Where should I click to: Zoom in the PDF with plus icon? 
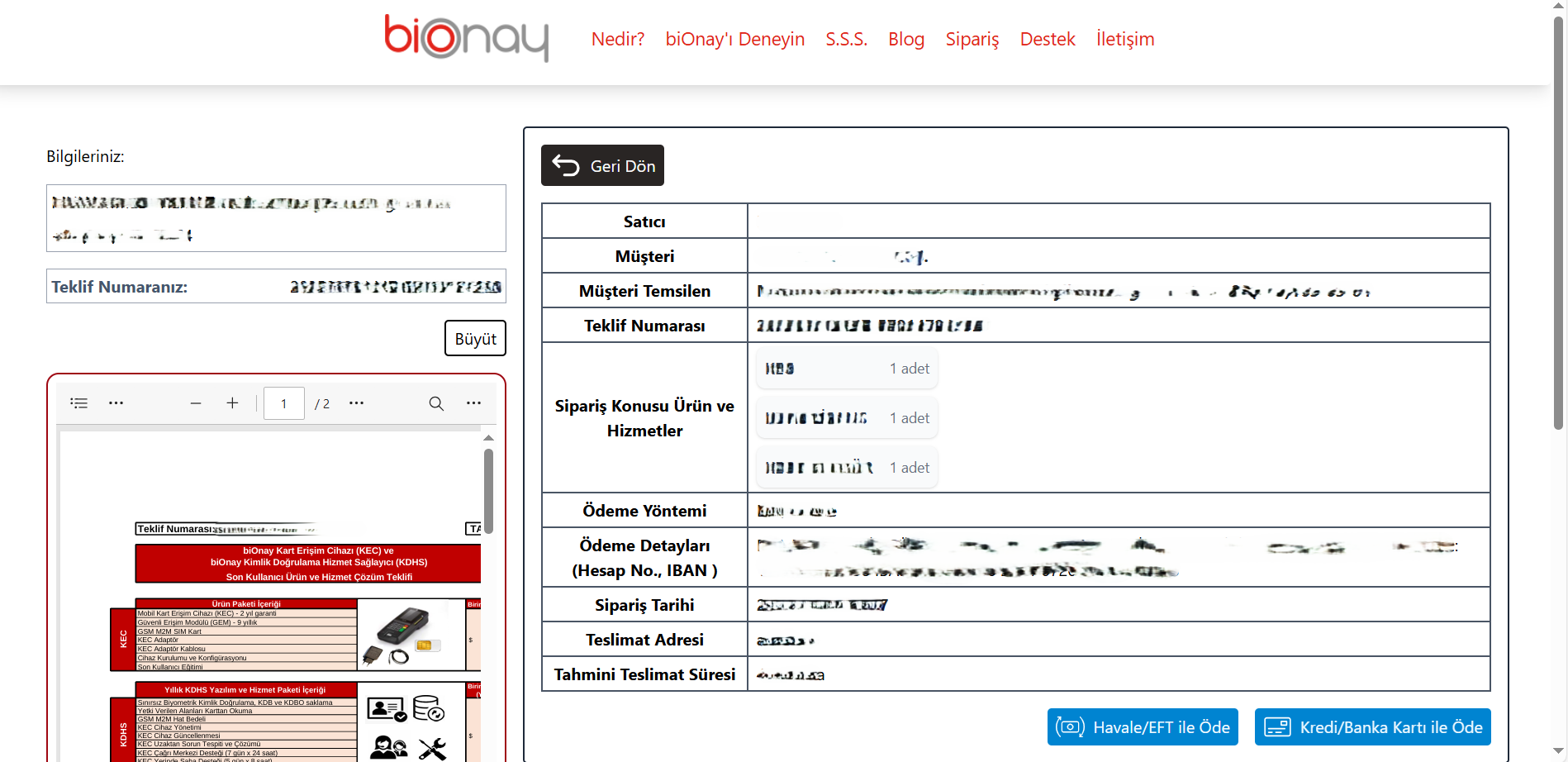(x=232, y=403)
